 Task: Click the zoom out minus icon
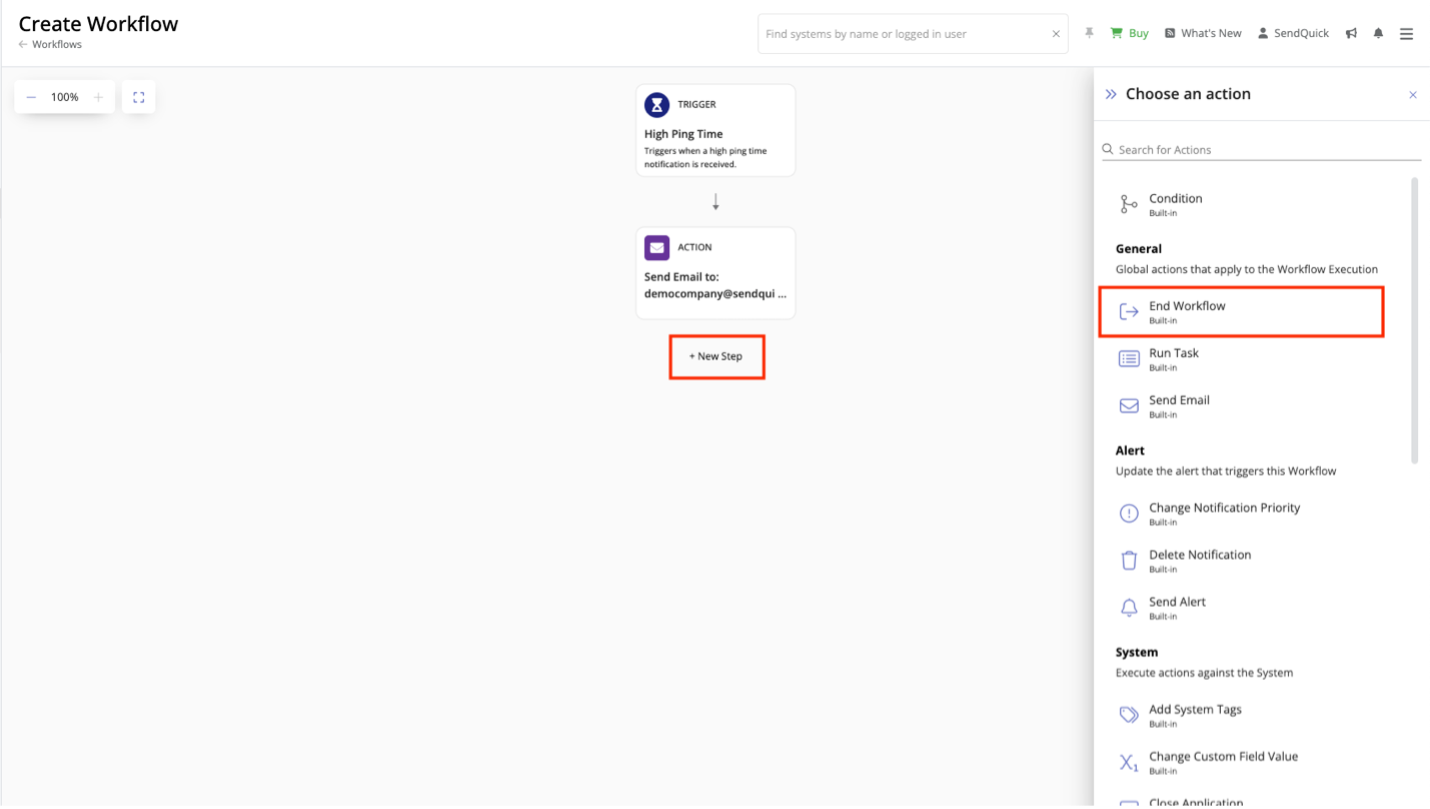[x=31, y=97]
